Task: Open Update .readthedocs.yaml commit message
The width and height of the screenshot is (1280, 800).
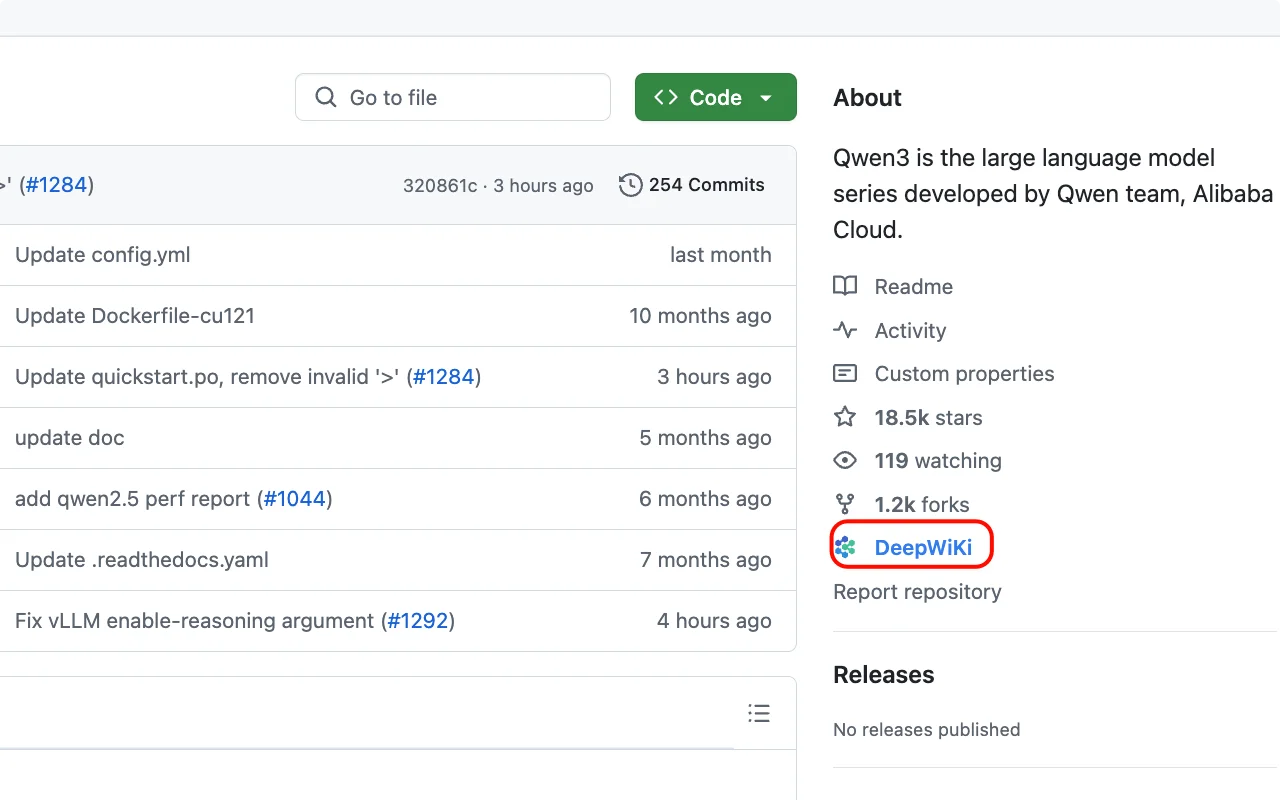Action: coord(142,560)
